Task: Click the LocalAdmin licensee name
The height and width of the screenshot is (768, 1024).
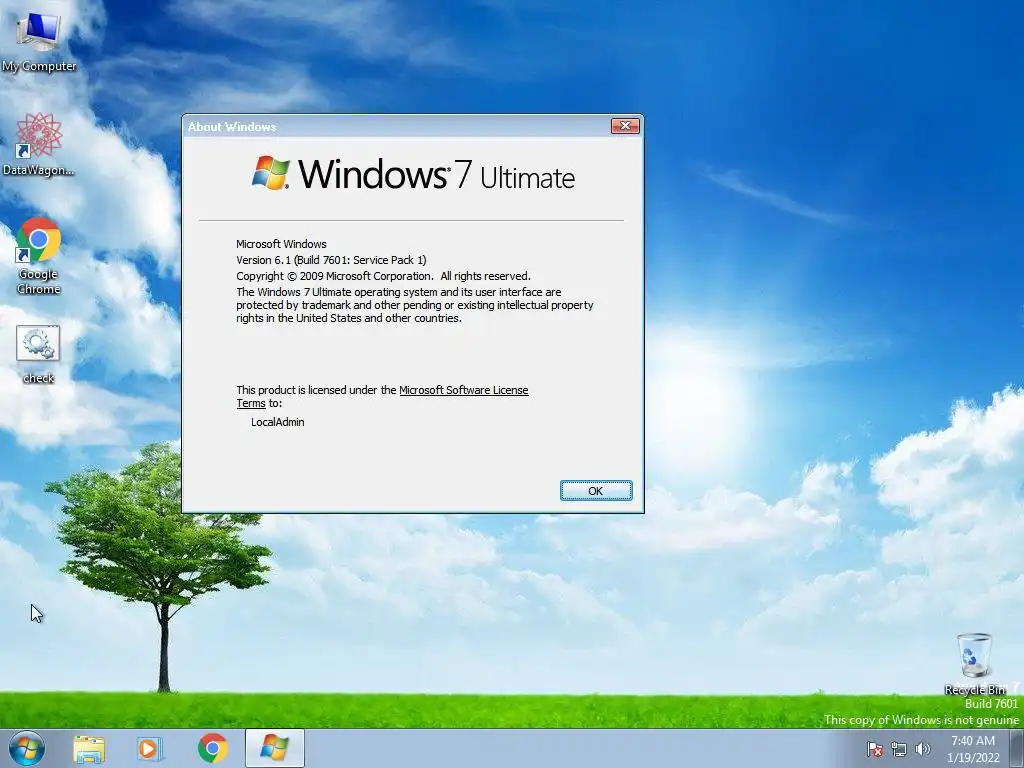Action: [x=278, y=422]
